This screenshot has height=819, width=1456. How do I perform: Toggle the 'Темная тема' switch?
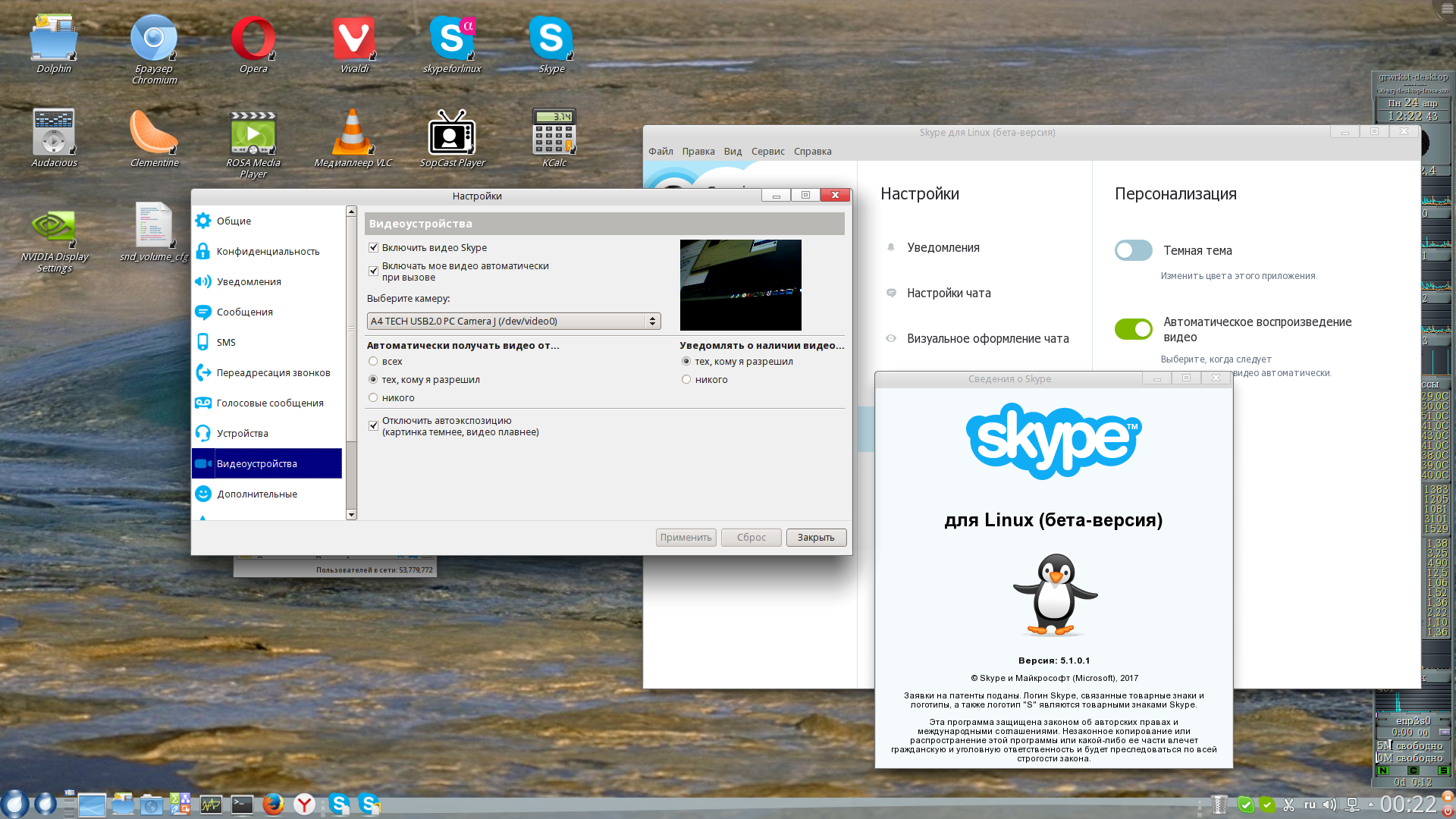[1133, 250]
